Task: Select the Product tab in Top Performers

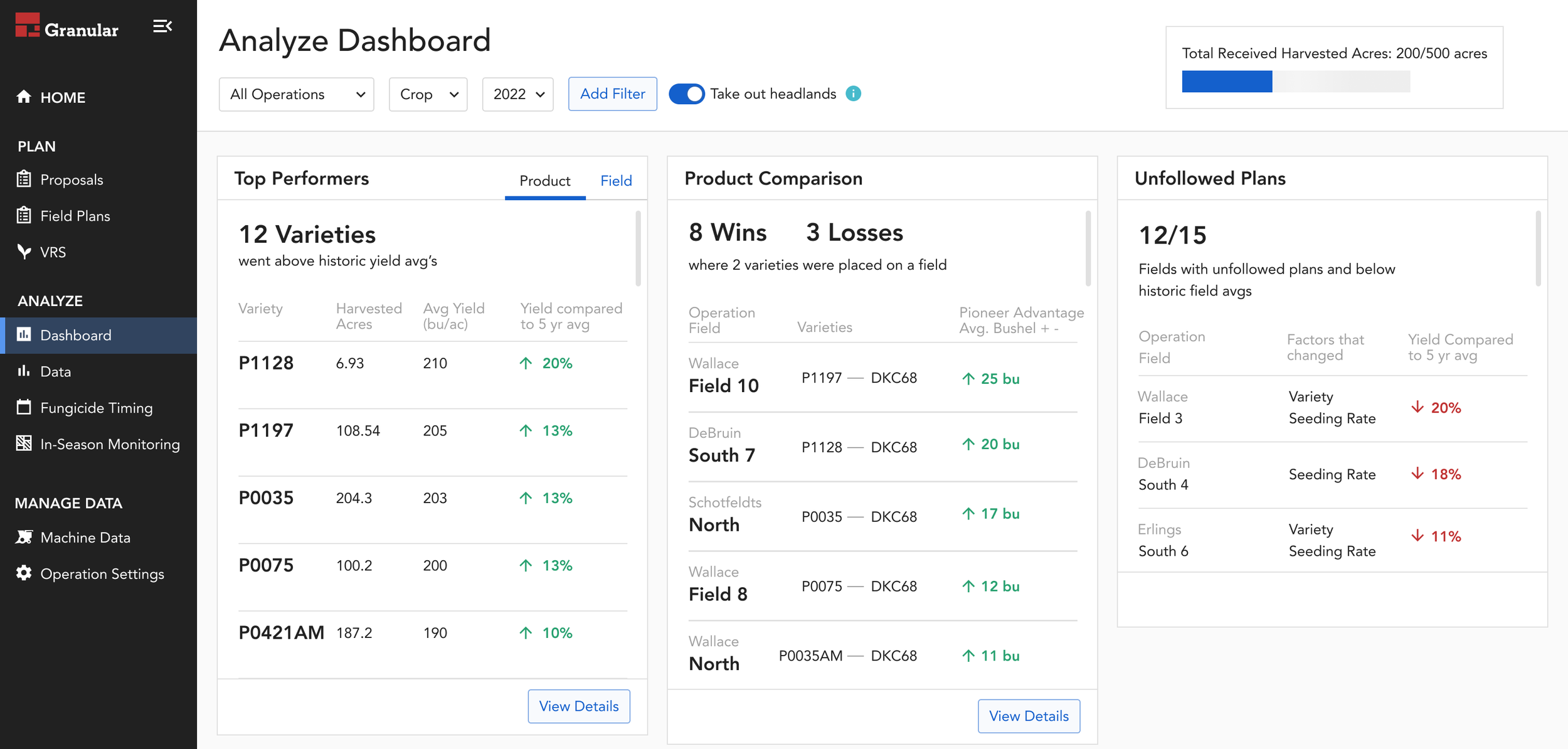Action: click(x=544, y=181)
